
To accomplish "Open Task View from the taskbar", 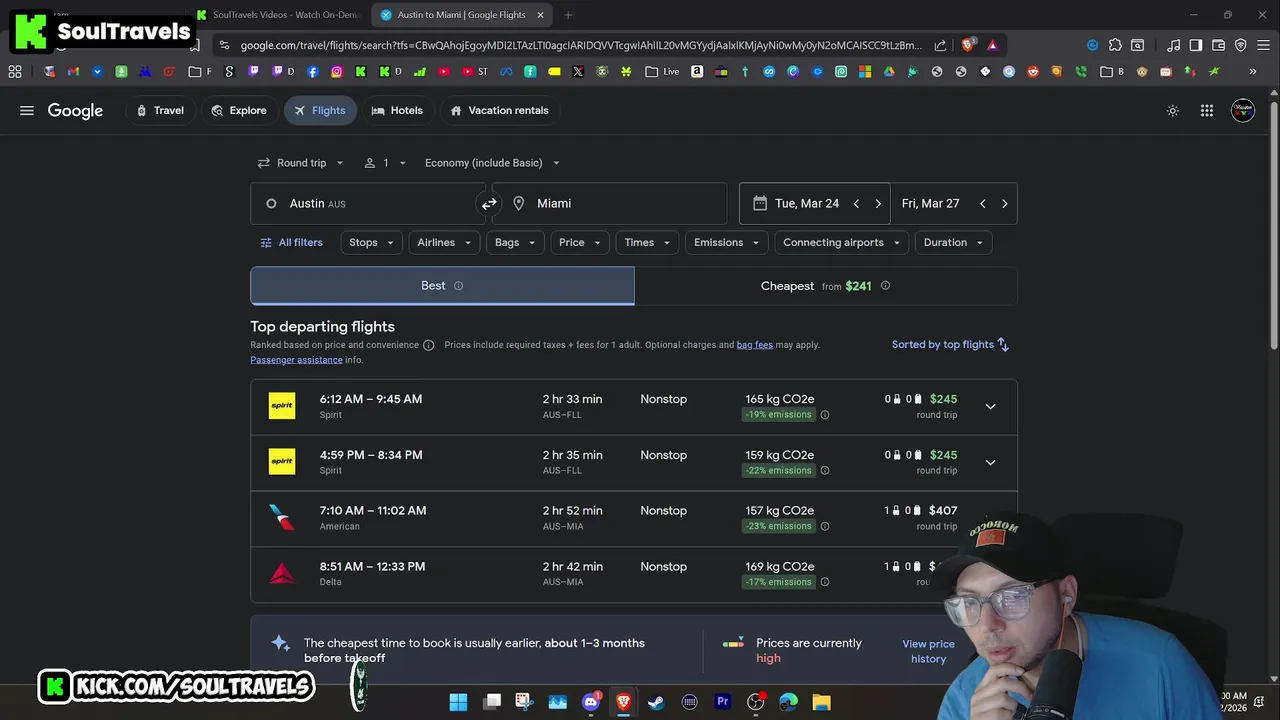I will pos(492,702).
